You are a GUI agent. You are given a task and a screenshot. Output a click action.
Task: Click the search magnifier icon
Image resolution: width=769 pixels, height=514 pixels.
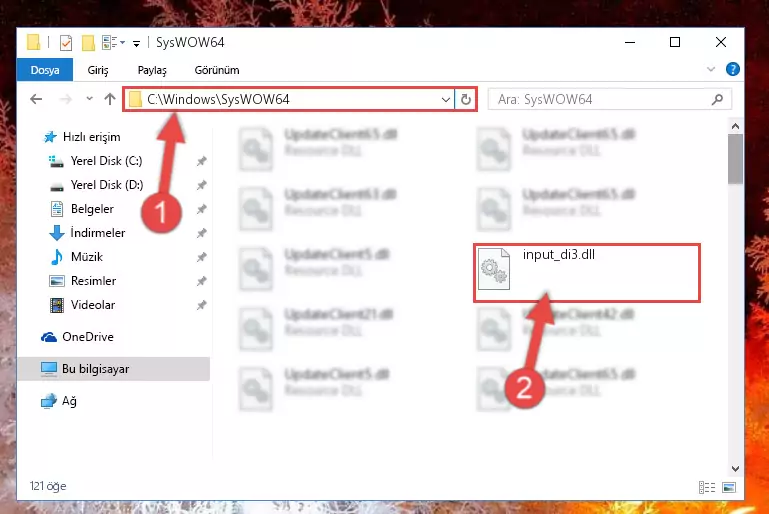pos(717,100)
